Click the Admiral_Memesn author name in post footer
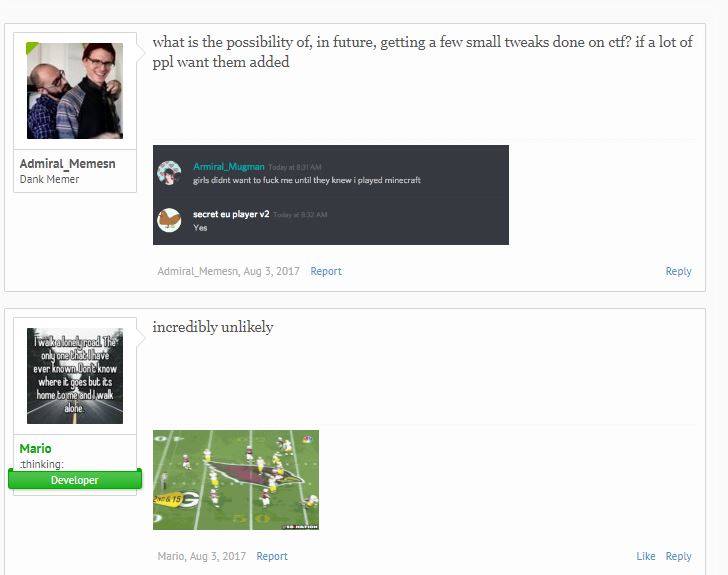This screenshot has width=728, height=575. tap(198, 271)
